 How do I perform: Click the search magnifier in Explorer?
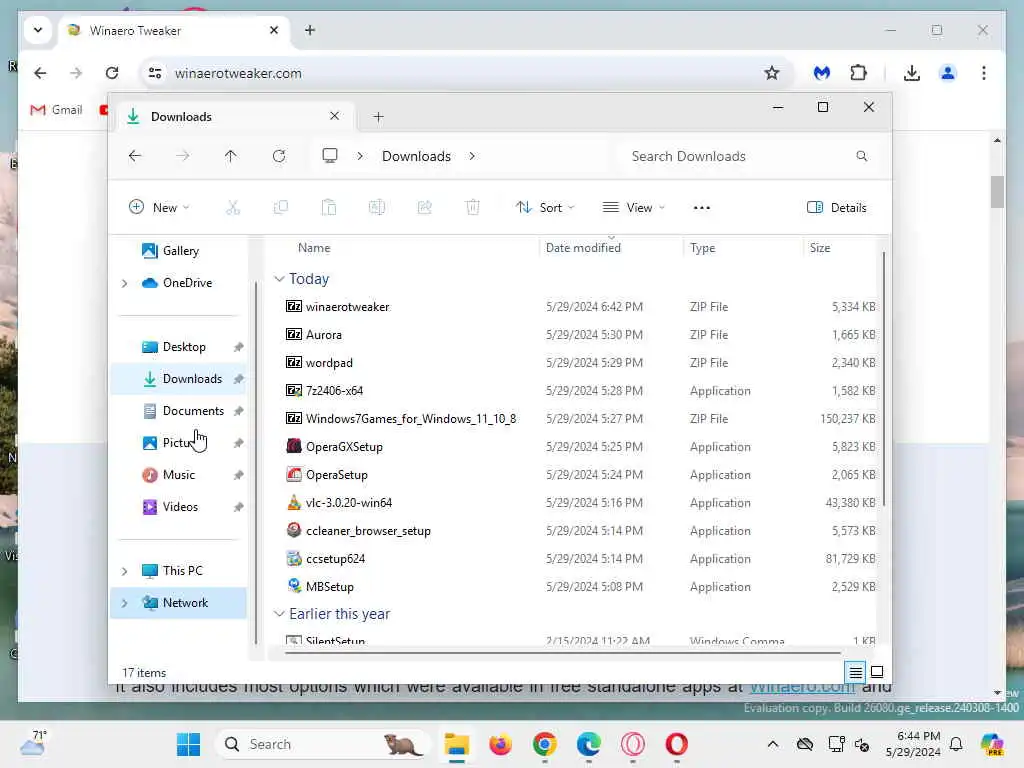coord(861,156)
